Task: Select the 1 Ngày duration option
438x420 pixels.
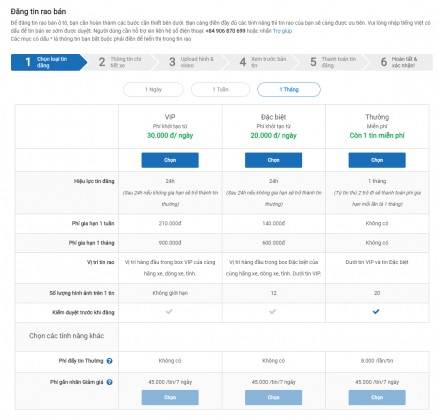Action: tap(153, 89)
